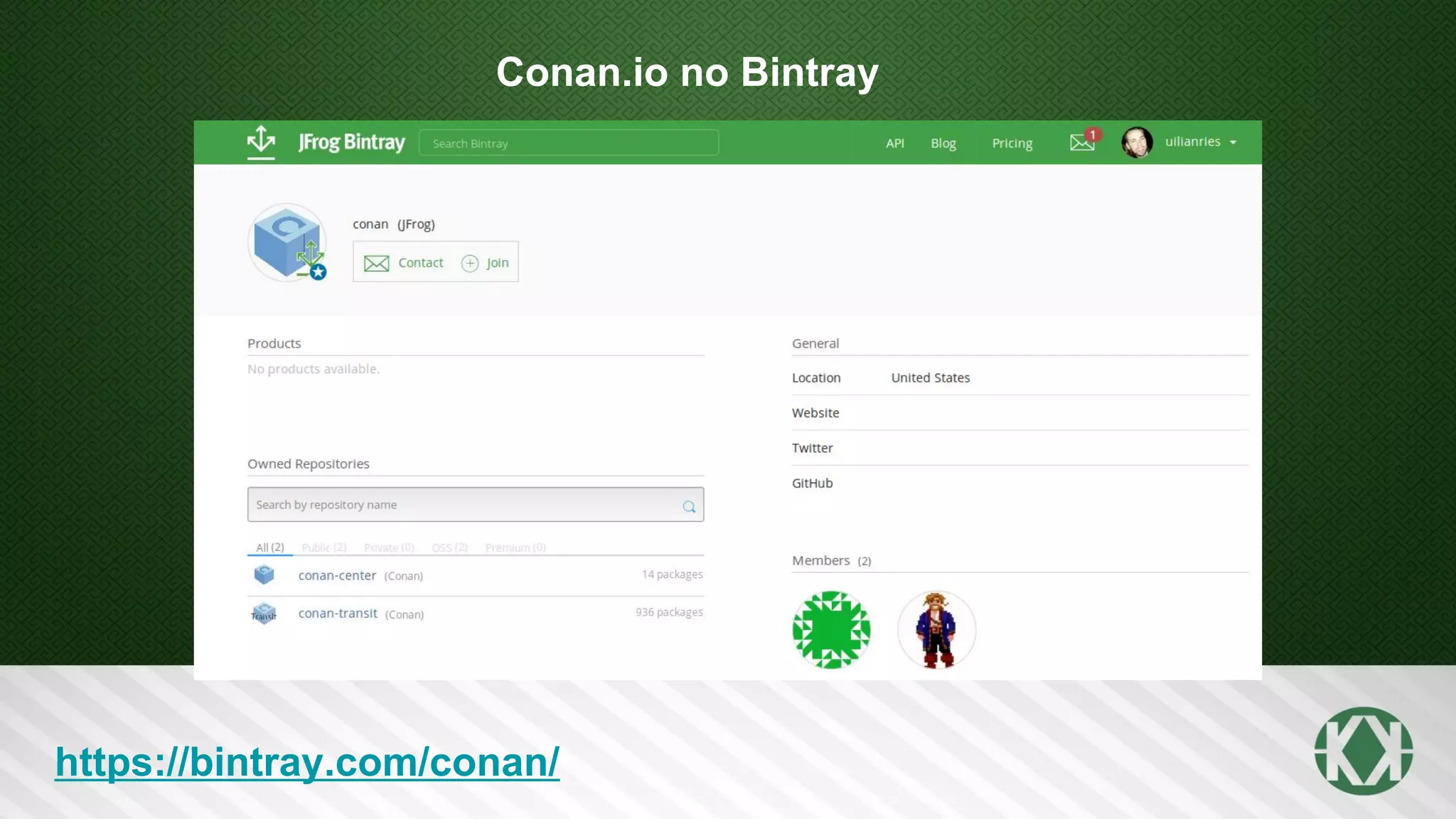Click the Owned Repositories heading
This screenshot has height=819, width=1456.
point(309,464)
